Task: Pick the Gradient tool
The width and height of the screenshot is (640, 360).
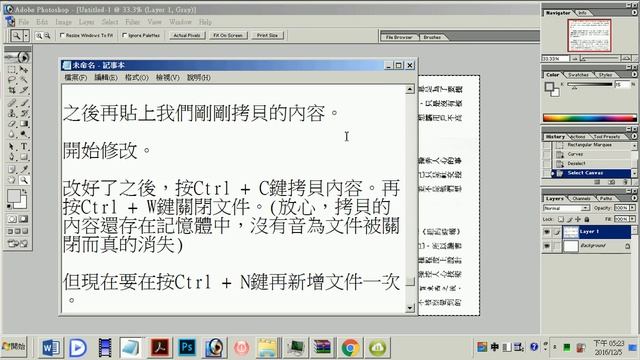Action: click(24, 123)
